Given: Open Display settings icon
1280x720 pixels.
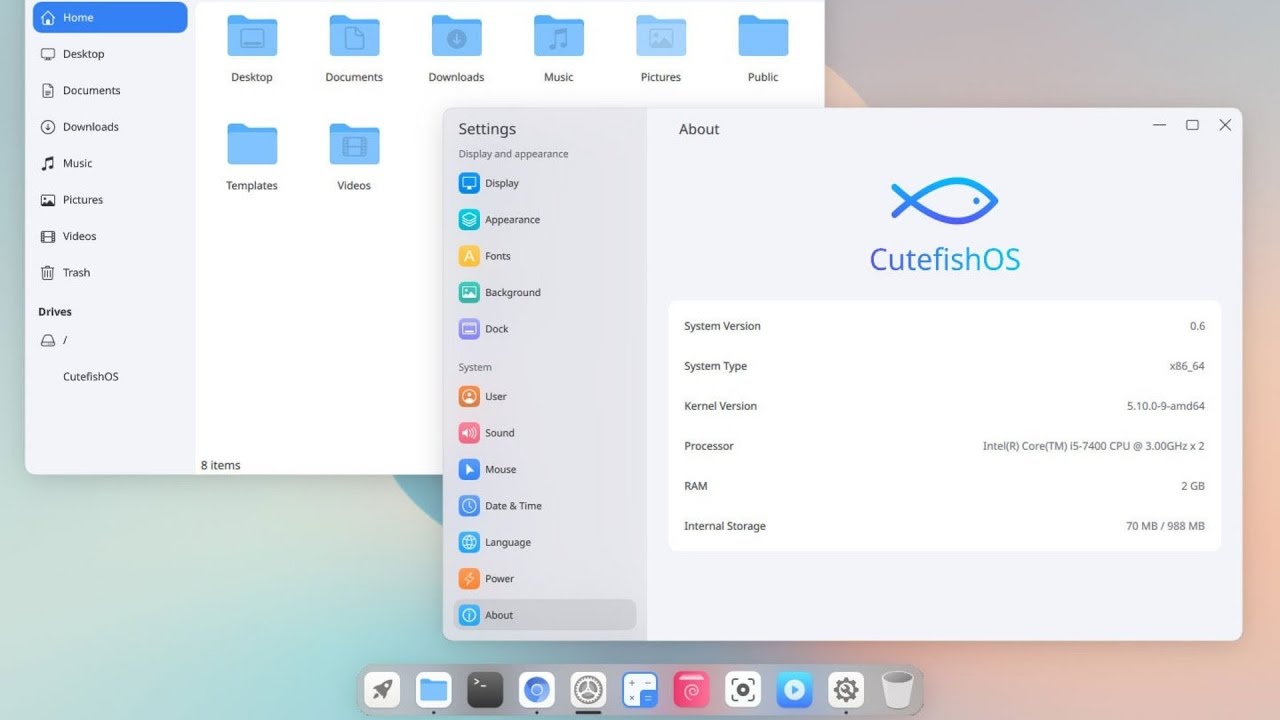Looking at the screenshot, I should [469, 183].
